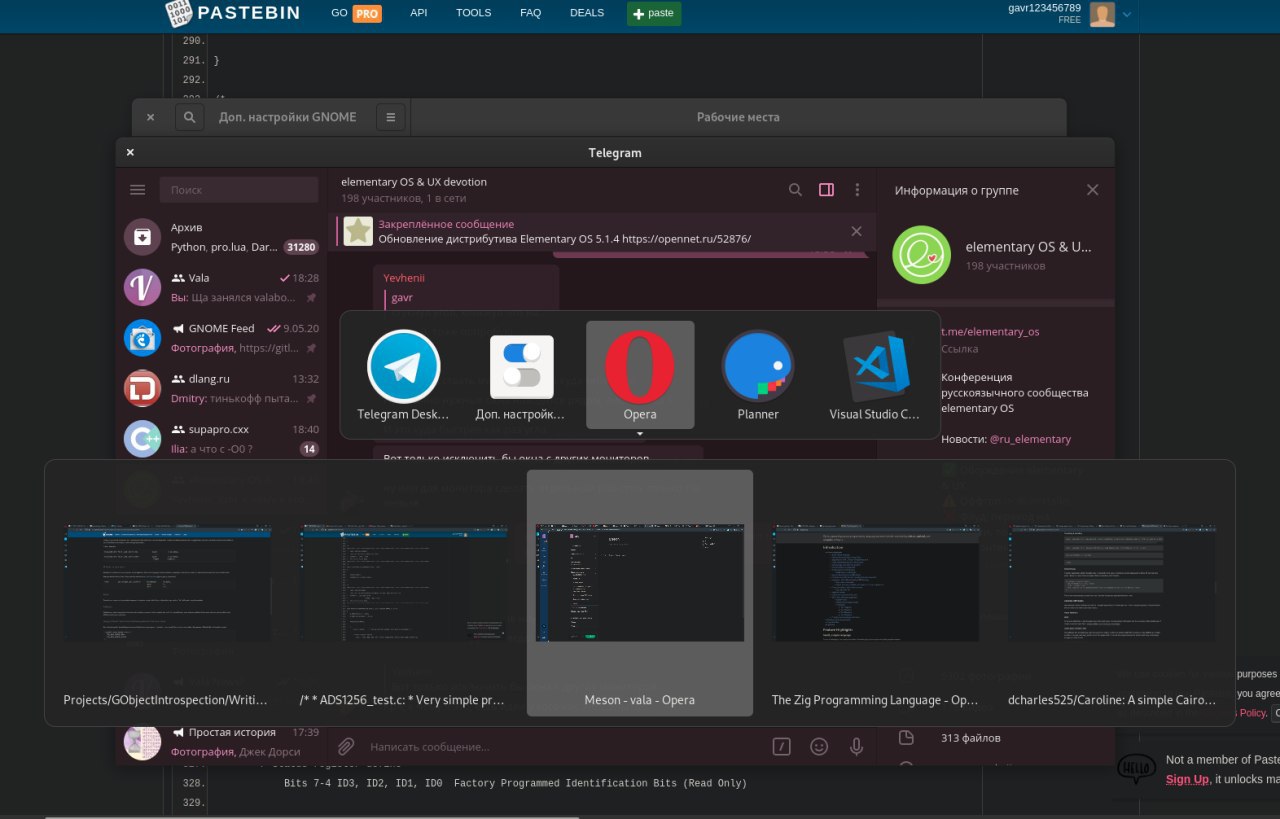Viewport: 1280px width, 819px height.
Task: Open the supapro.cxx chat
Action: click(221, 438)
